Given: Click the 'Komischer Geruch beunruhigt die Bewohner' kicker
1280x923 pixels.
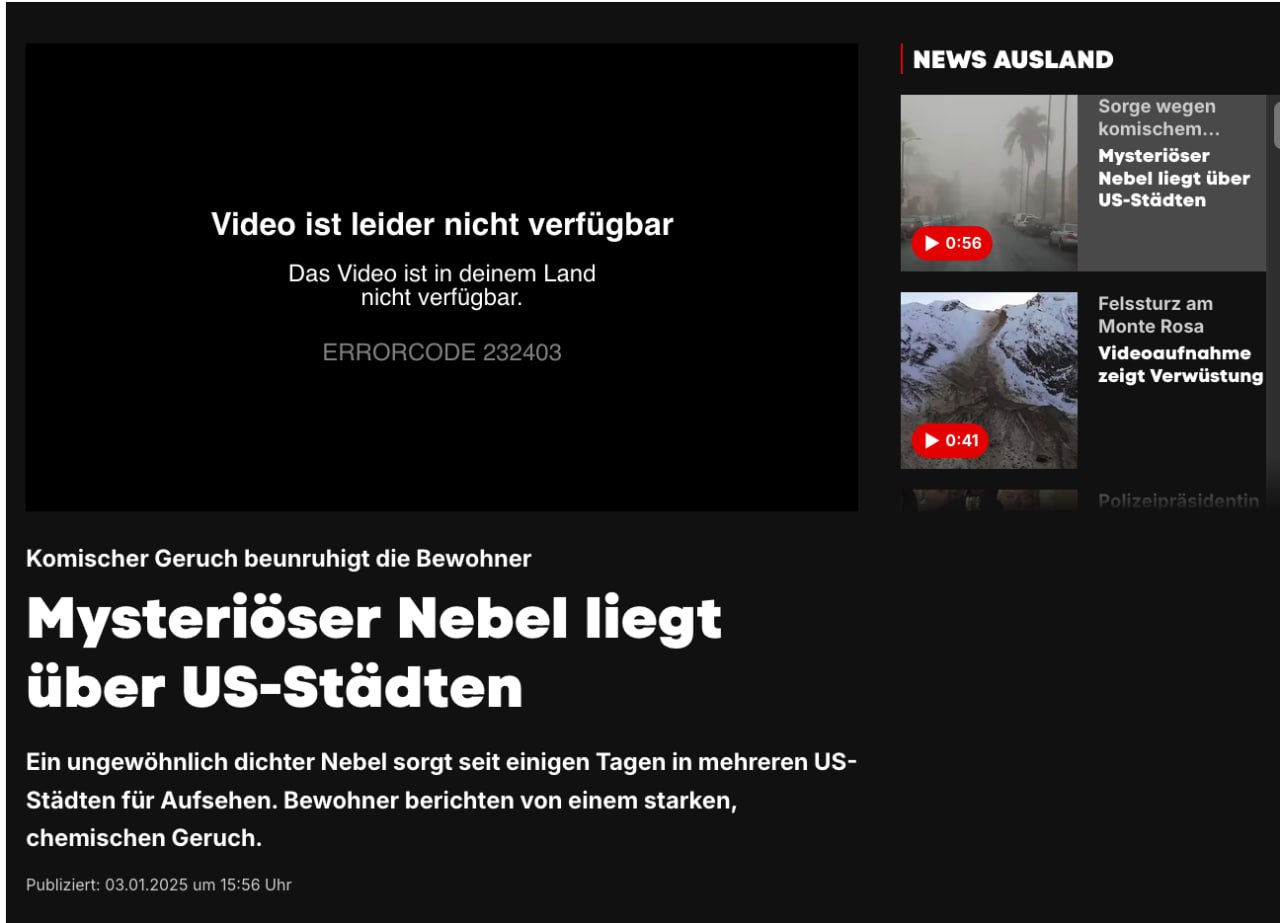Looking at the screenshot, I should click(x=279, y=559).
